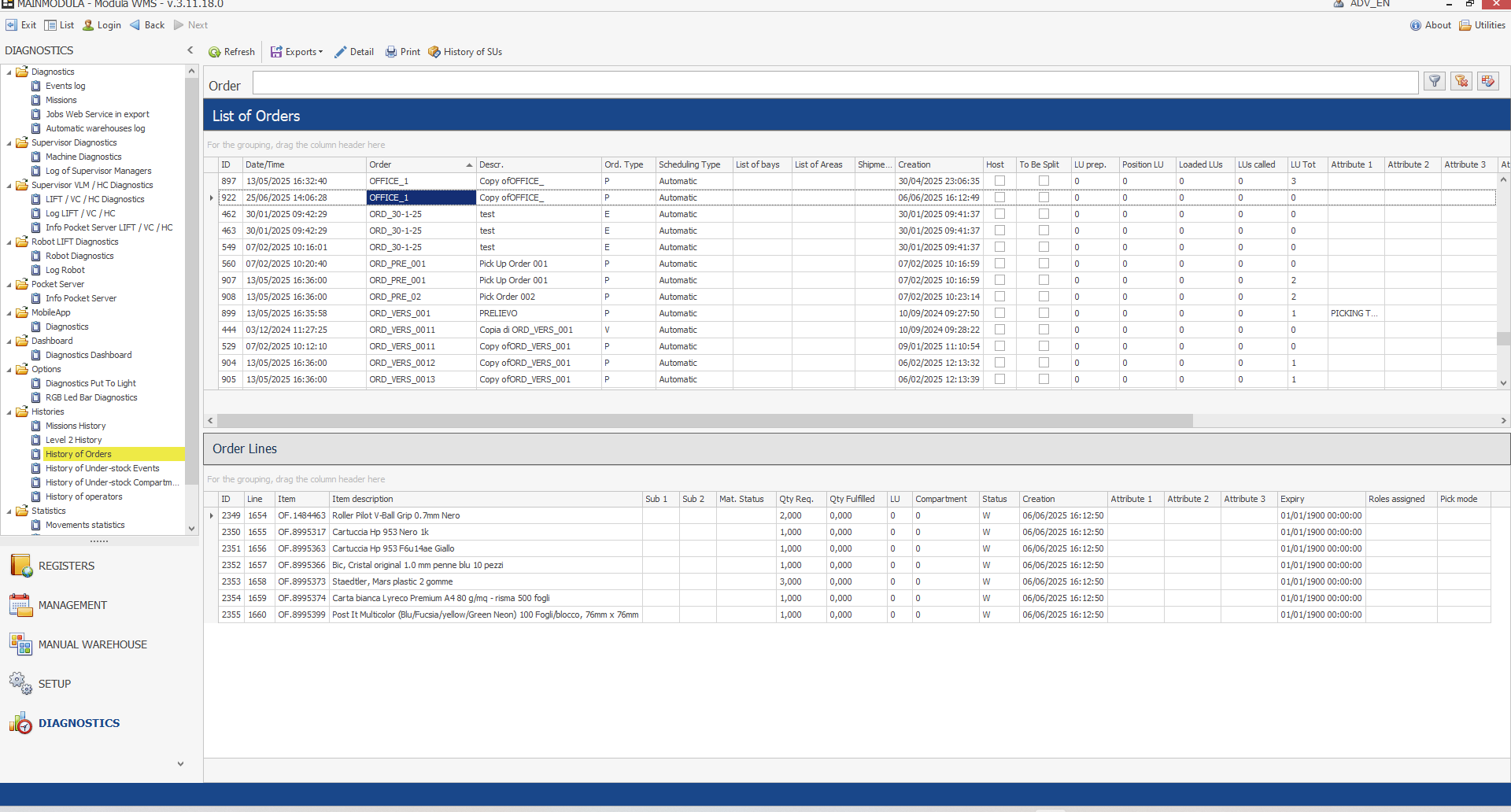Sort orders by Date/Time column
Image resolution: width=1511 pixels, height=812 pixels.
click(x=305, y=164)
